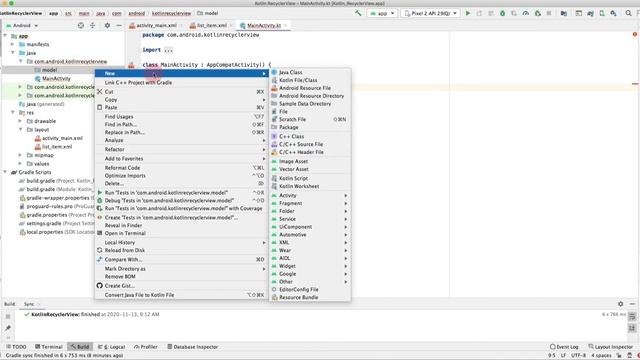Open the Layout Inspector

[611, 347]
